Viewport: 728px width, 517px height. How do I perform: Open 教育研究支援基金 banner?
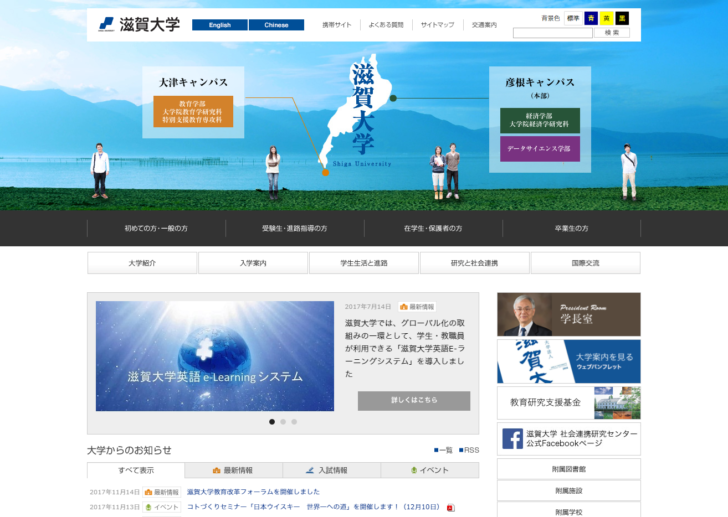(569, 403)
